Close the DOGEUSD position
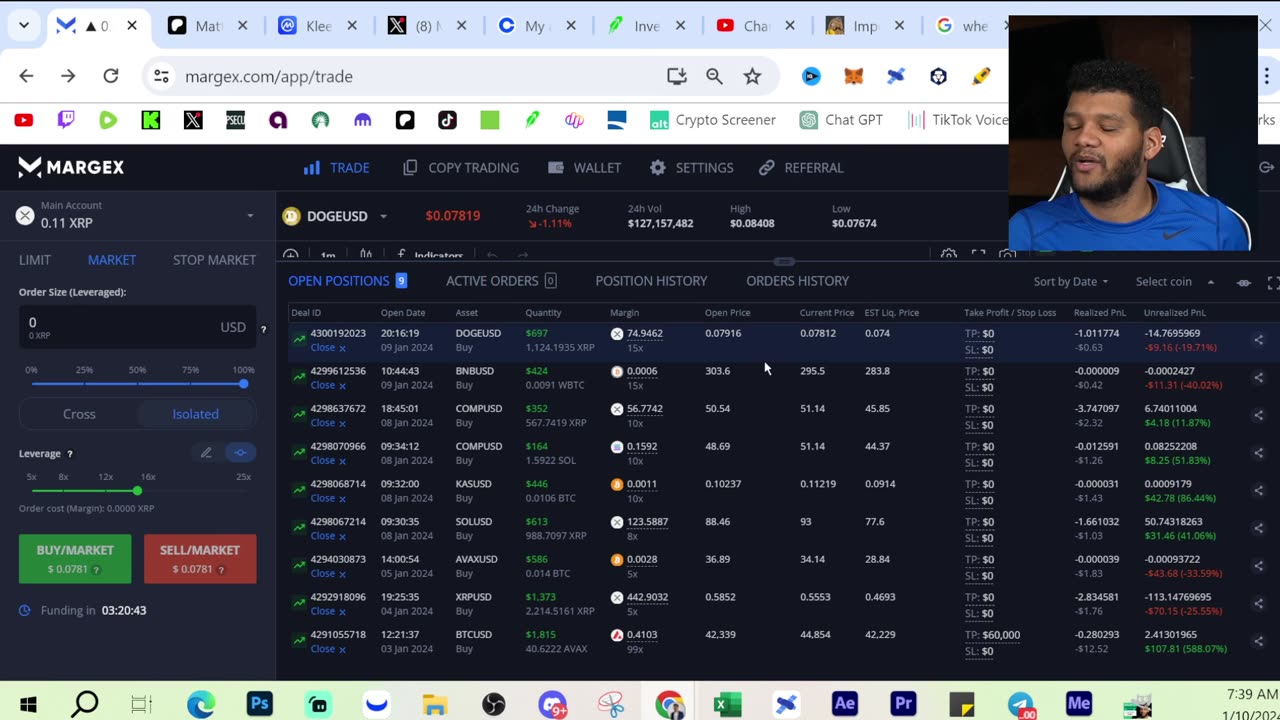Image resolution: width=1280 pixels, height=720 pixels. 328,348
